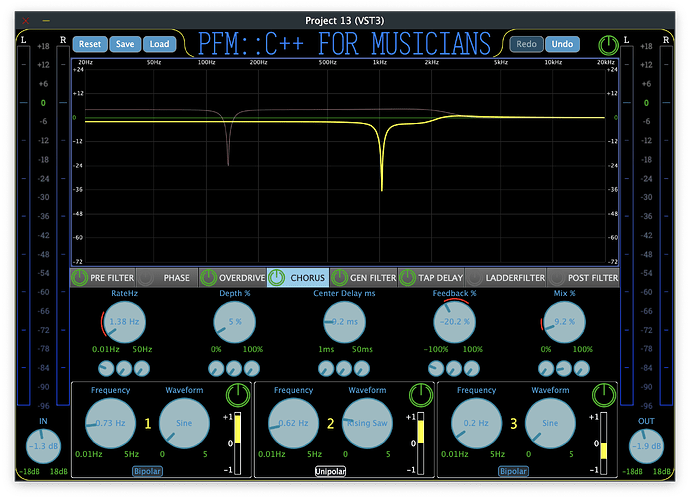This screenshot has height=499, width=690.
Task: Enable the PHASE stage power button
Action: pos(146,278)
